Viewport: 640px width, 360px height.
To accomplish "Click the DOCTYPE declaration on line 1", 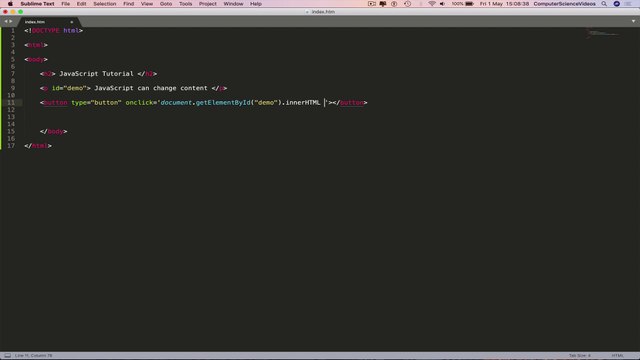I will coord(53,31).
